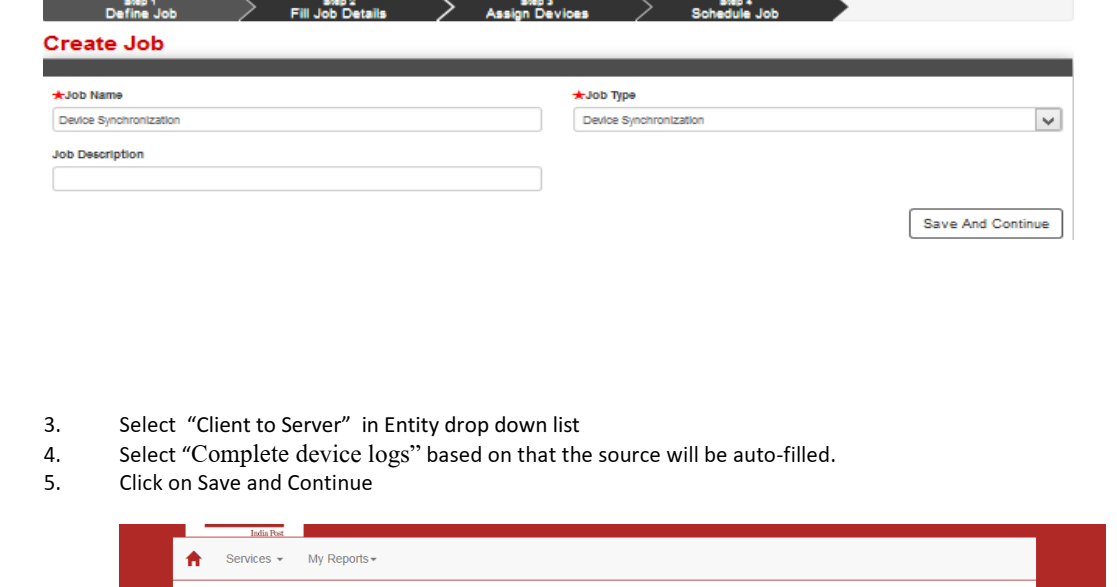Open the Job Type dropdown

click(1048, 119)
